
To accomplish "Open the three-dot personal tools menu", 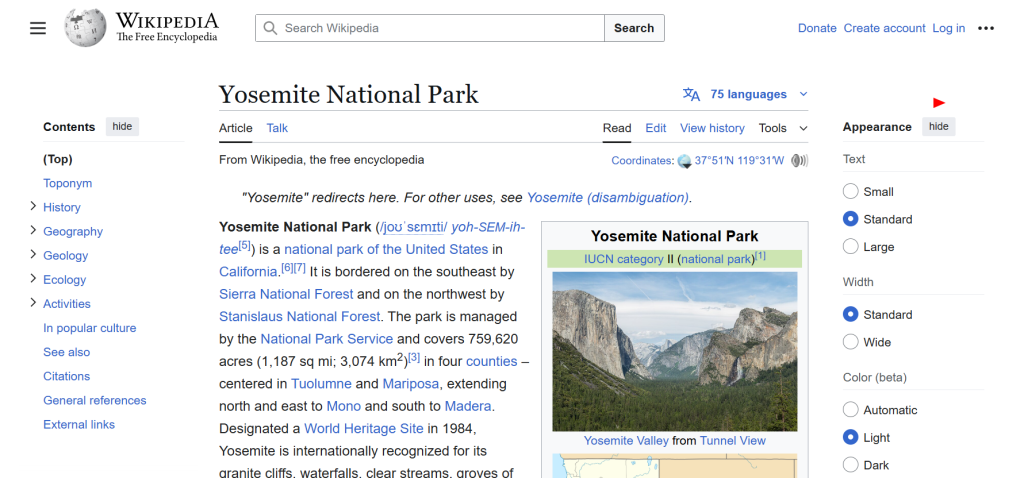I will pos(986,28).
